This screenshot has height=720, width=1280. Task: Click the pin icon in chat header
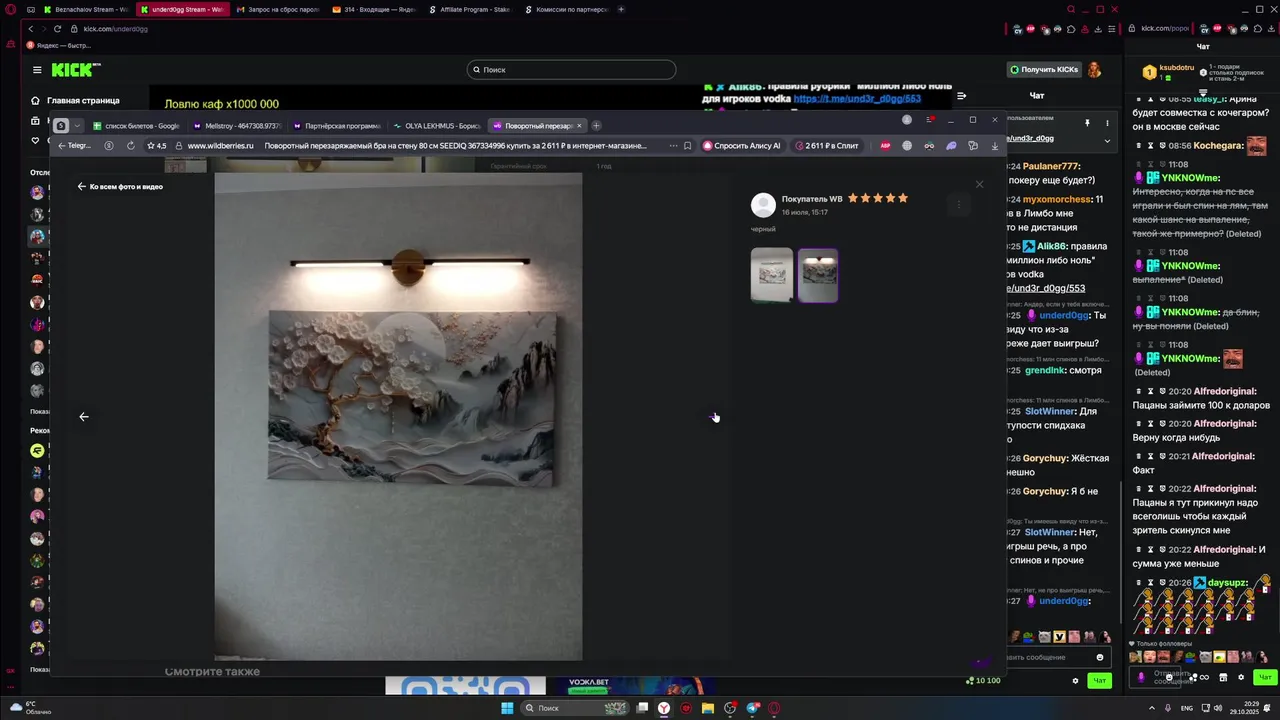(1087, 123)
